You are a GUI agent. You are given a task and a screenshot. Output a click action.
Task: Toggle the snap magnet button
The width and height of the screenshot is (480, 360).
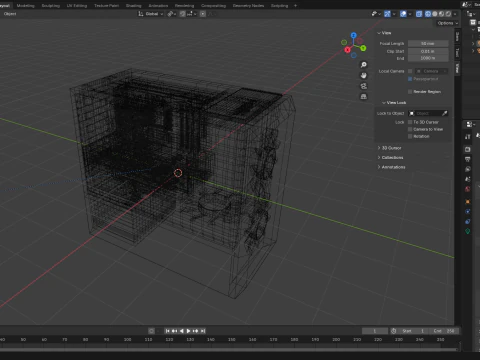[x=183, y=14]
